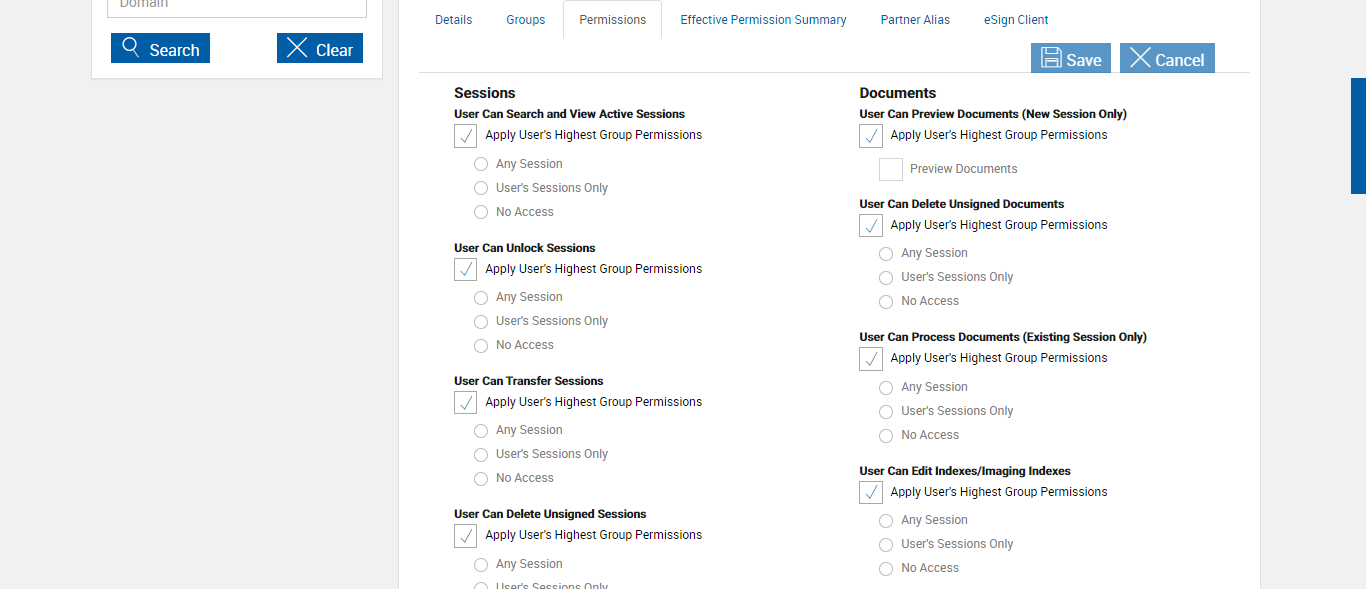This screenshot has width=1366, height=589.
Task: Select User's Sessions Only under User Can Transfer Sessions
Action: click(x=481, y=455)
